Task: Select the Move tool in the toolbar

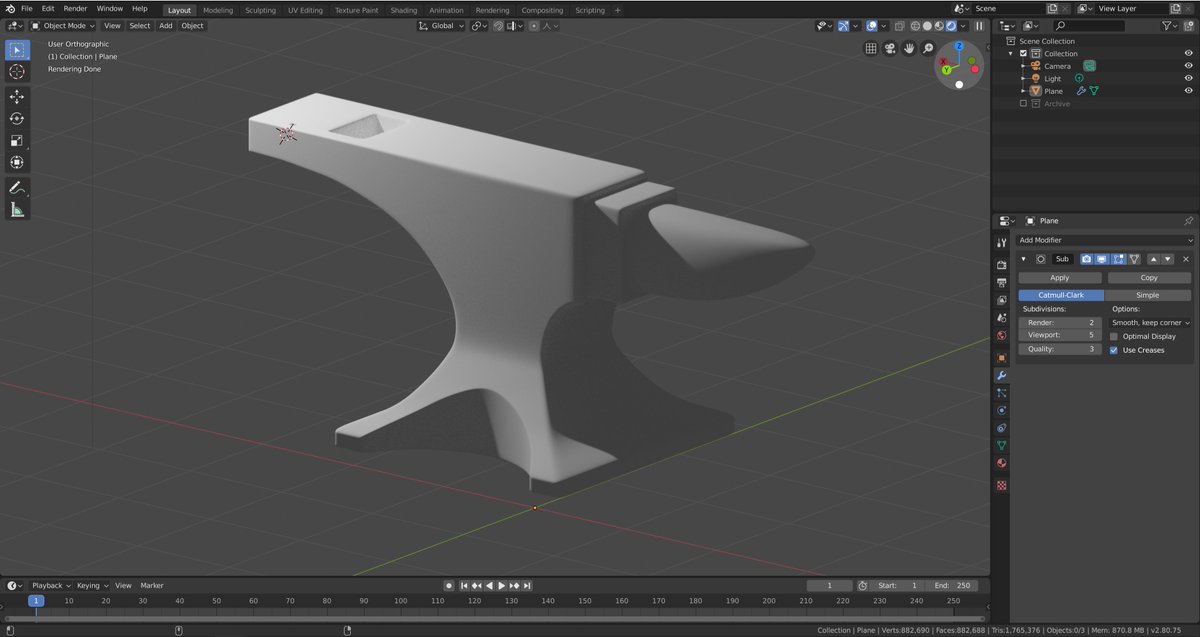Action: click(16, 96)
